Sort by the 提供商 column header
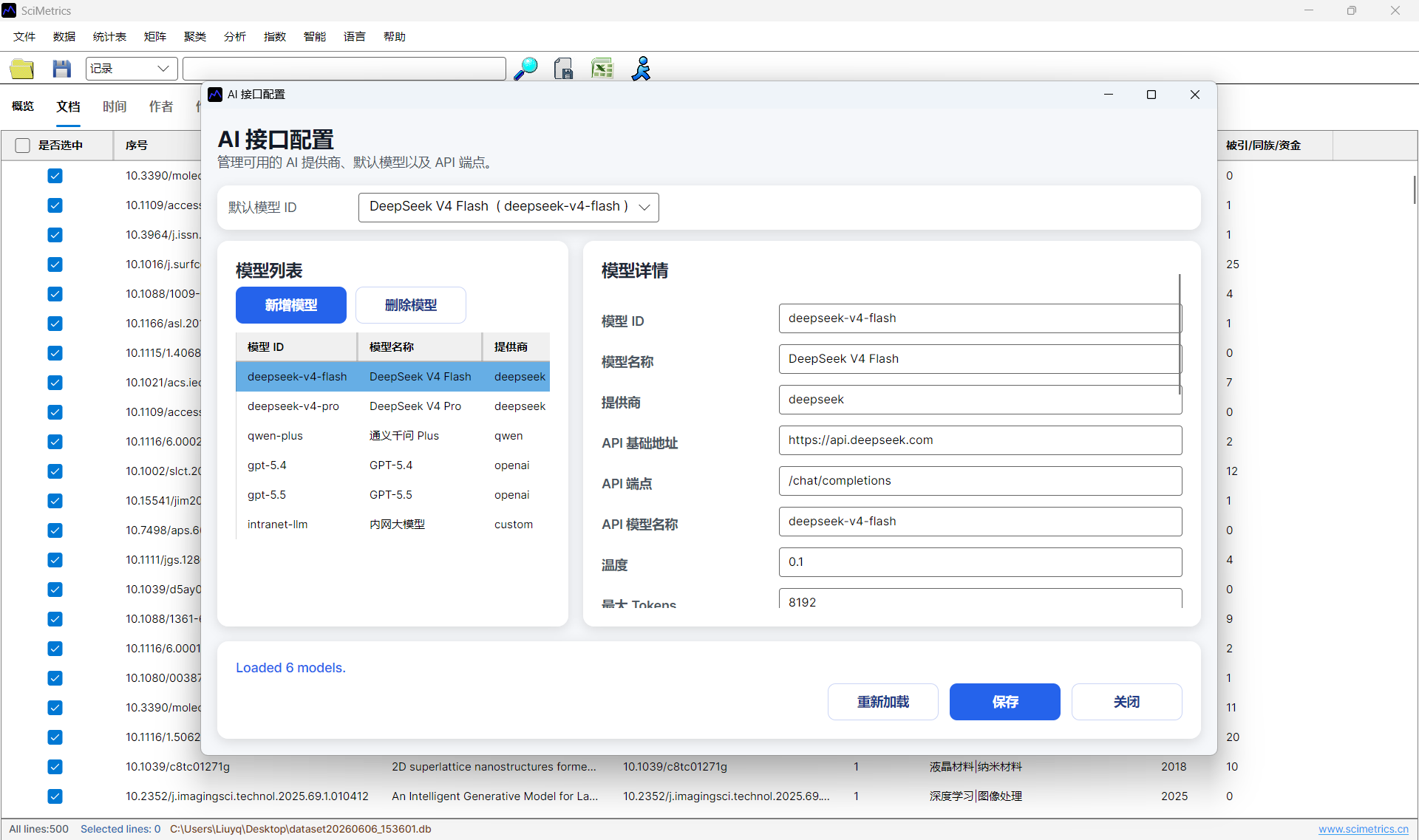The image size is (1419, 840). click(x=517, y=347)
